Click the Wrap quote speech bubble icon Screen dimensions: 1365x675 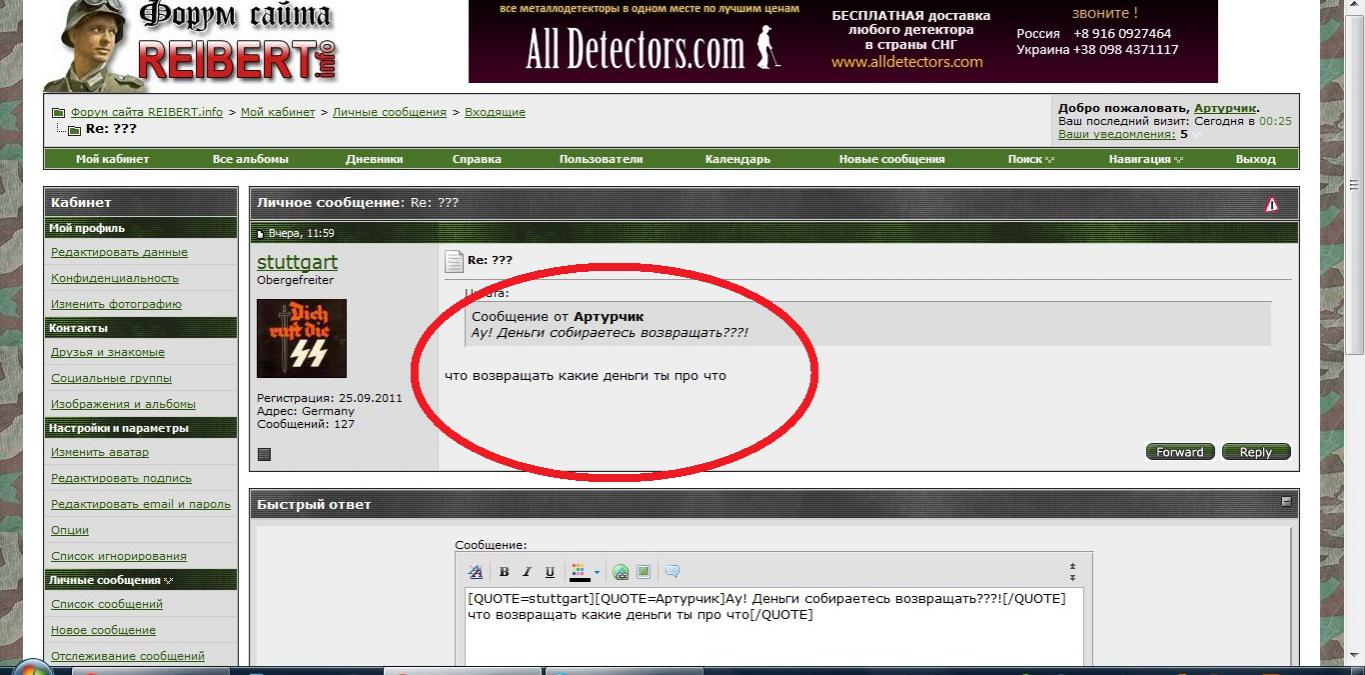(672, 572)
